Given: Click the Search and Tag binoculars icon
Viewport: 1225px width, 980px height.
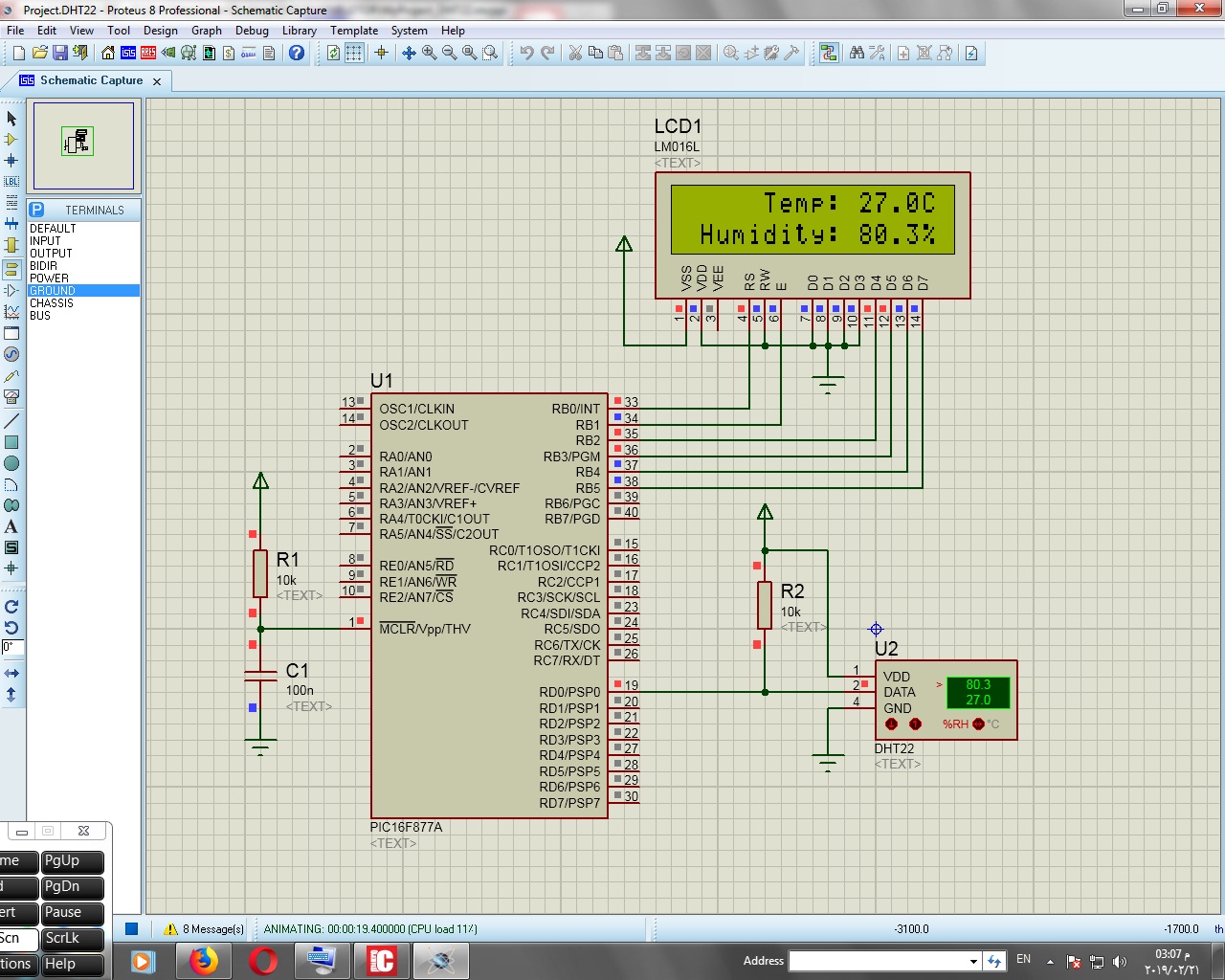Looking at the screenshot, I should (857, 53).
